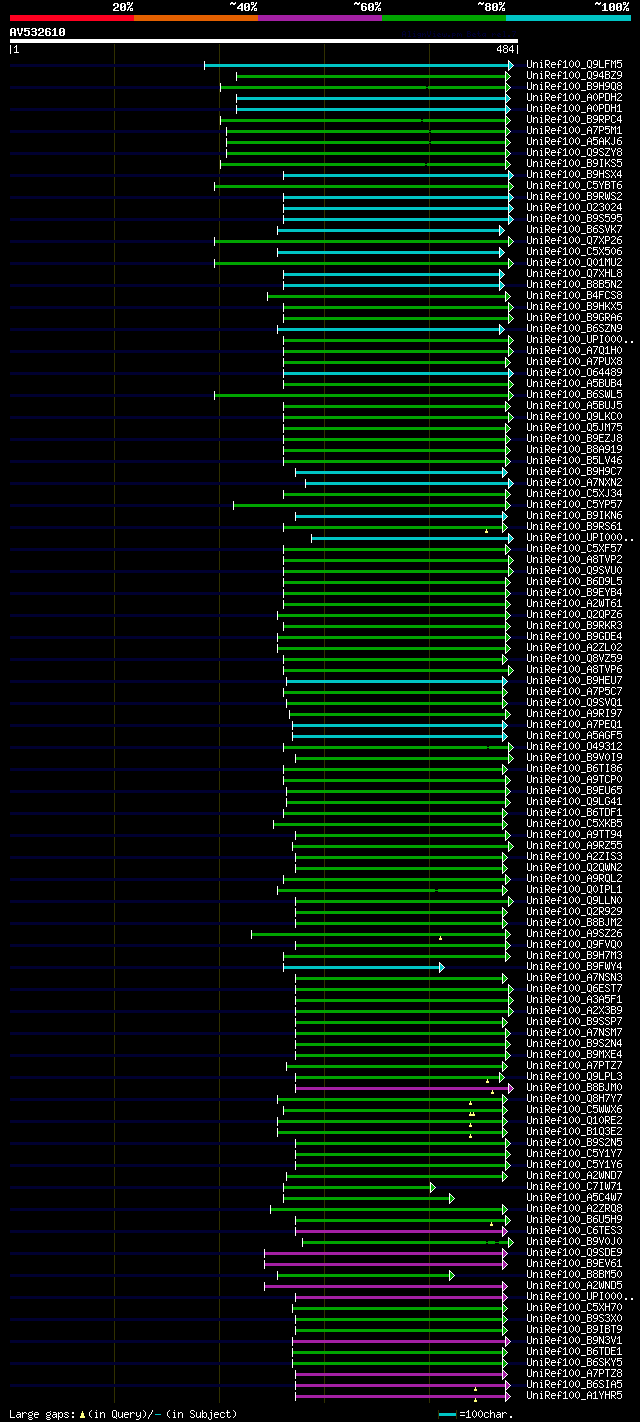Open hit UniRef100_B9FWY4
The image size is (640, 1422).
click(574, 967)
